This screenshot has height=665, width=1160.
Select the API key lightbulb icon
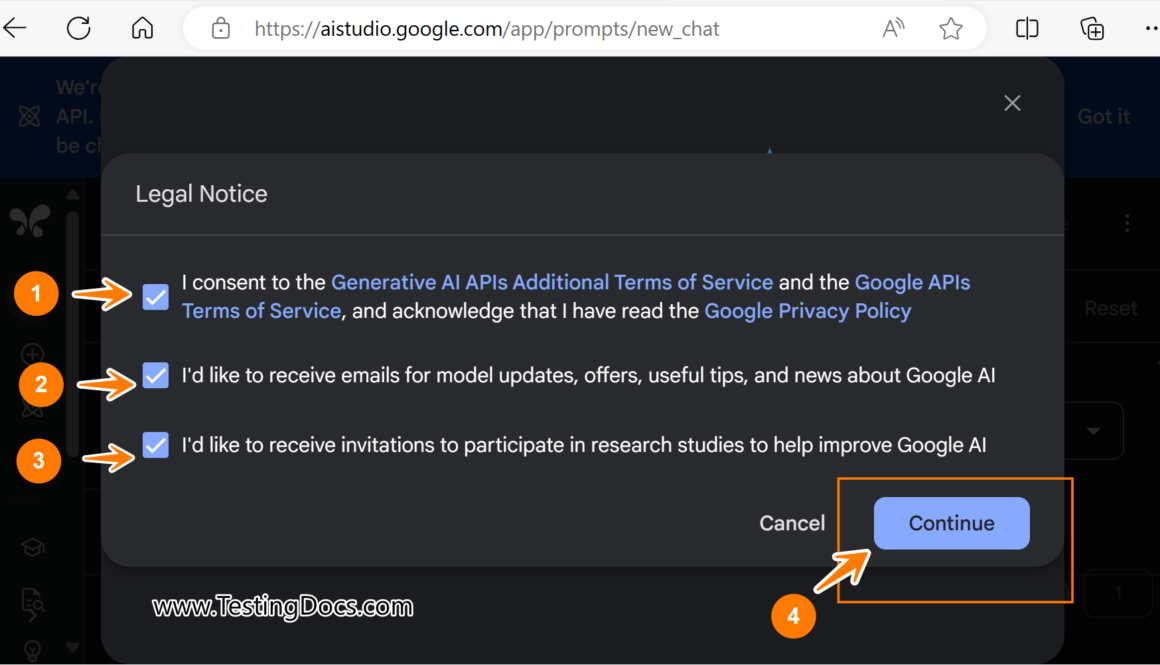pos(30,651)
